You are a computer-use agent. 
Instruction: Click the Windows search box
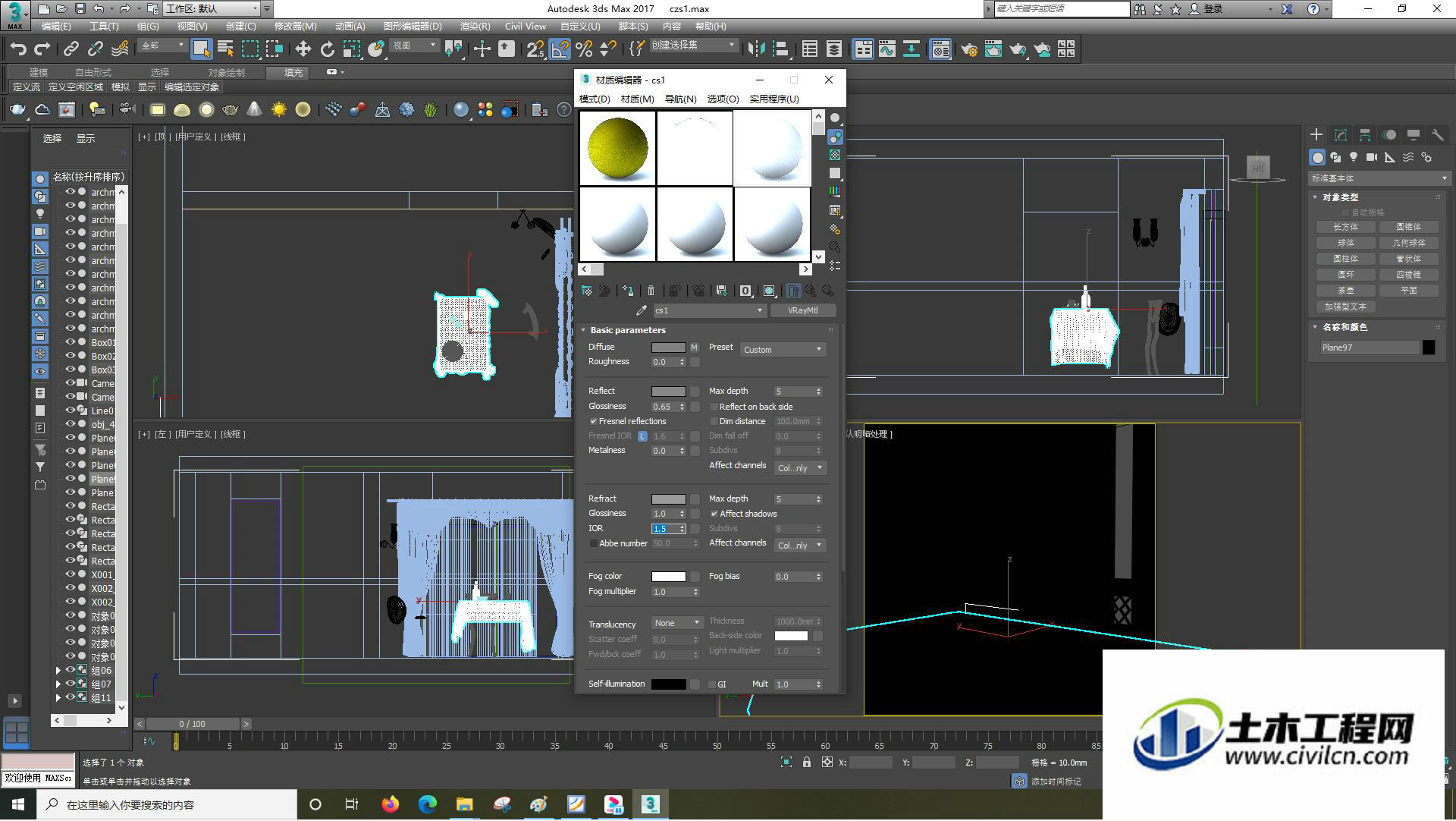[168, 805]
